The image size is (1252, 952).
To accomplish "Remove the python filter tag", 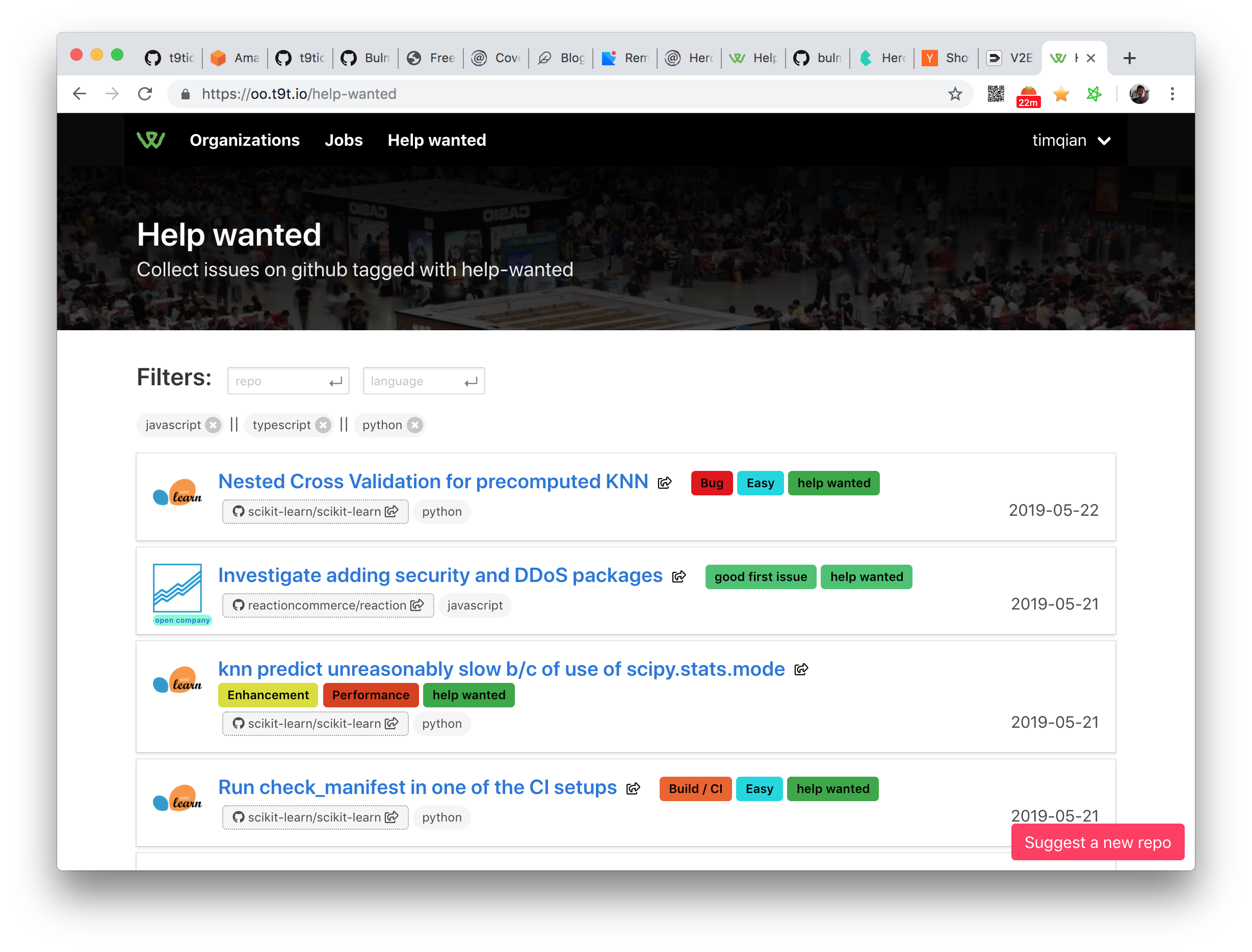I will [x=415, y=425].
